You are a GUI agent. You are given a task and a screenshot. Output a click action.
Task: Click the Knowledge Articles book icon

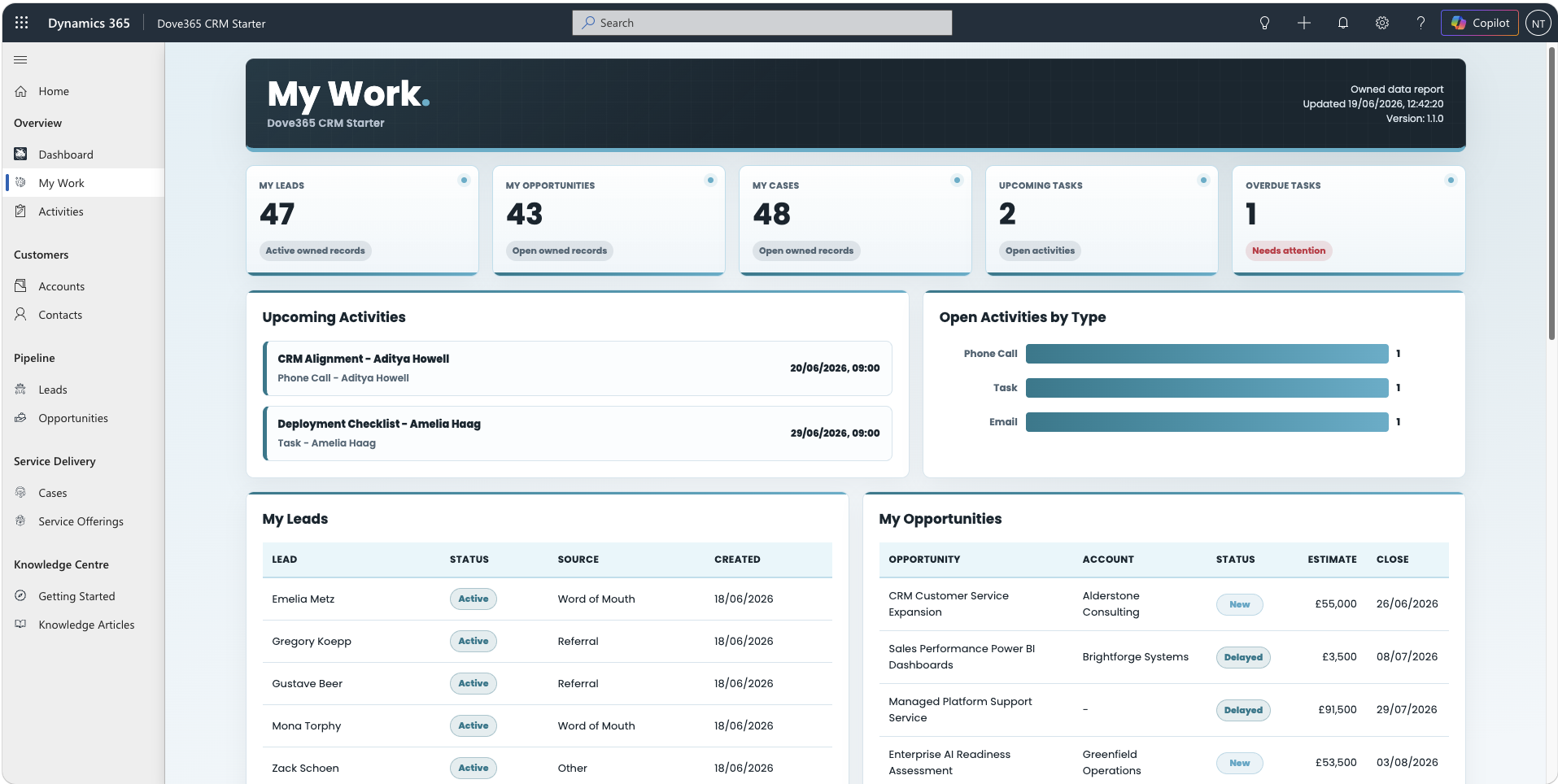point(21,624)
